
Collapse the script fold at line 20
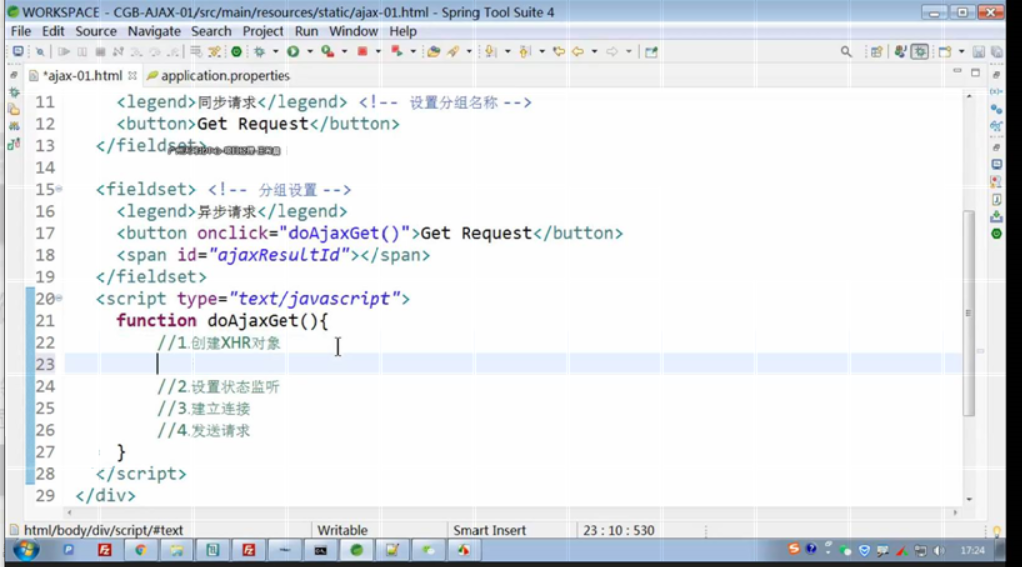(59, 298)
